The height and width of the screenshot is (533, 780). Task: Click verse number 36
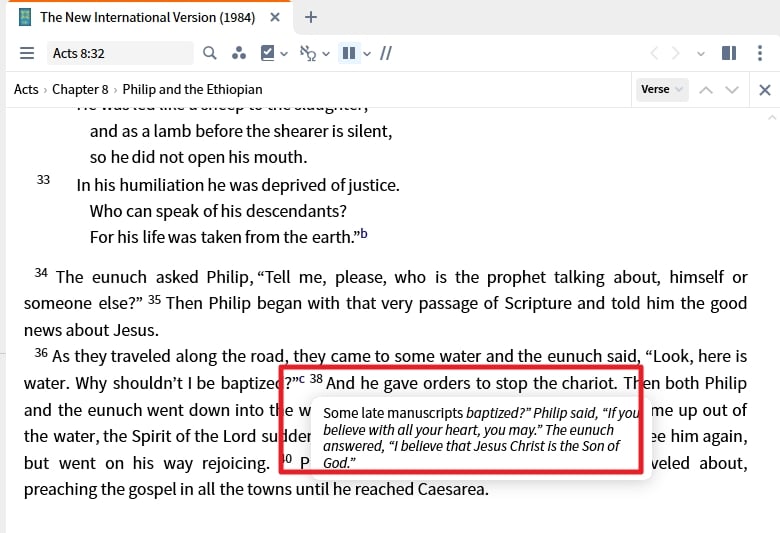click(41, 353)
